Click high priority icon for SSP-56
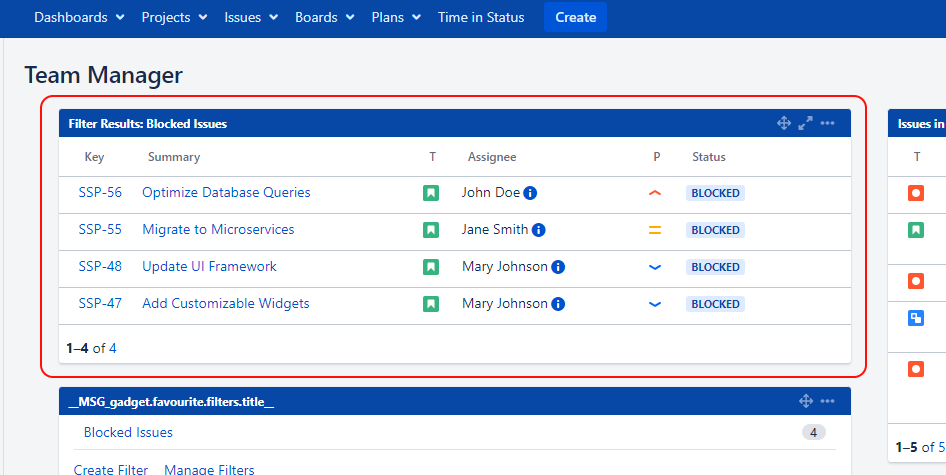The height and width of the screenshot is (475, 946). 655,193
